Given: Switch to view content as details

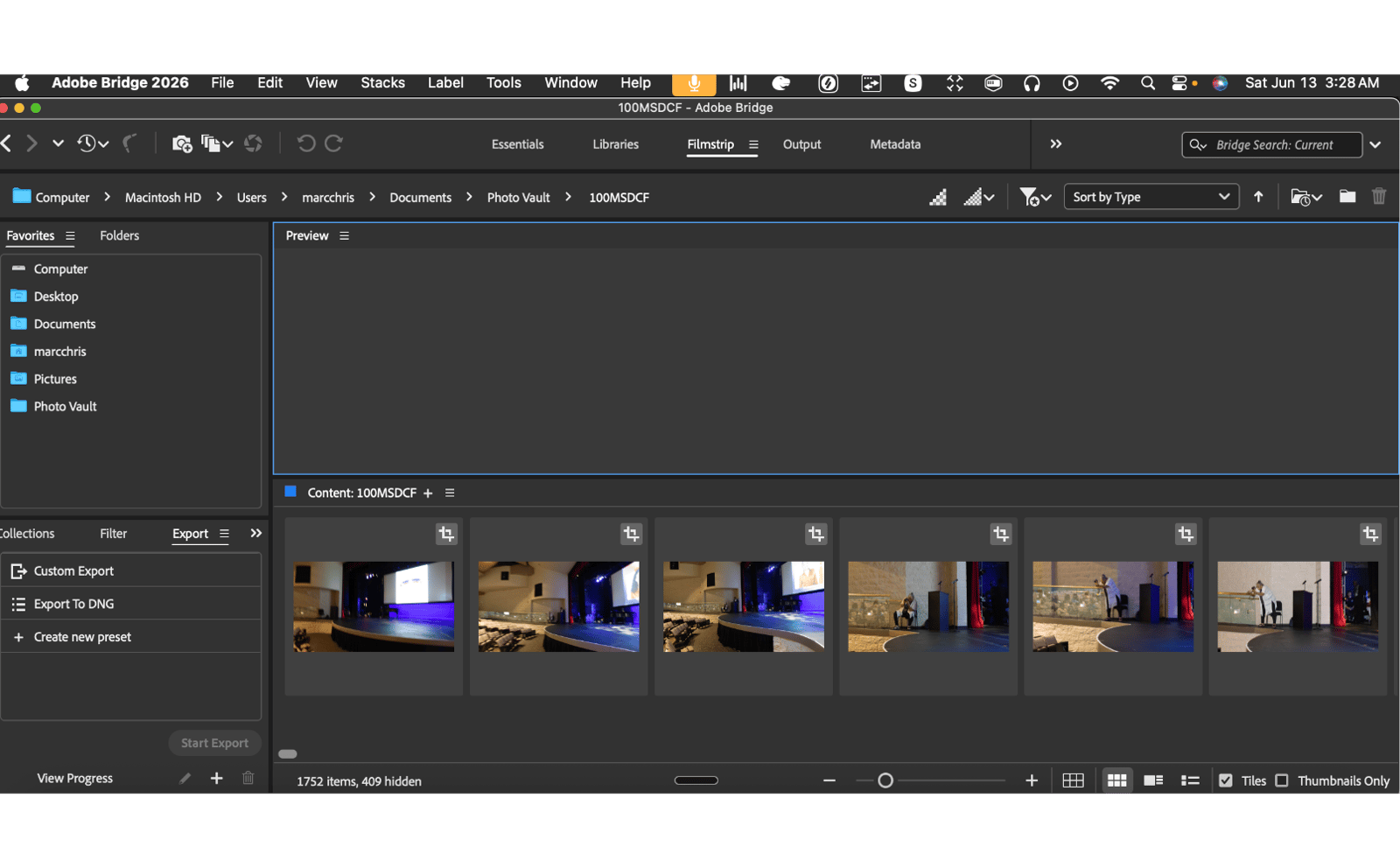Looking at the screenshot, I should point(1153,780).
